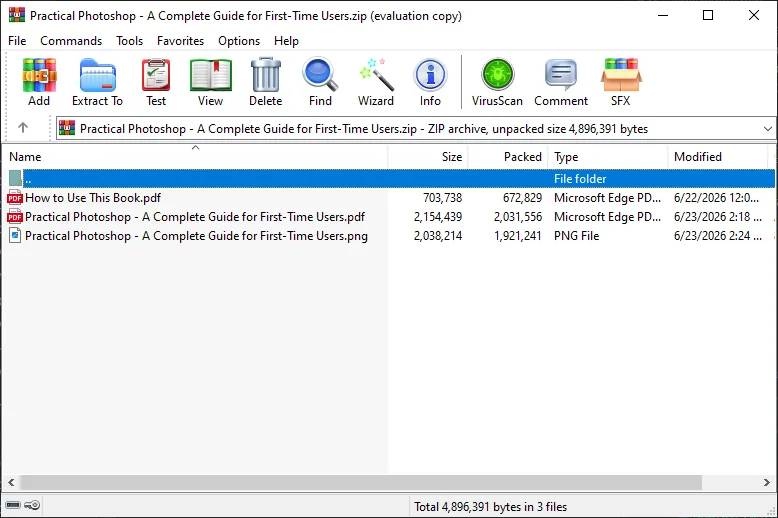Click the status bar total bytes text
The width and height of the screenshot is (778, 518).
(x=490, y=507)
